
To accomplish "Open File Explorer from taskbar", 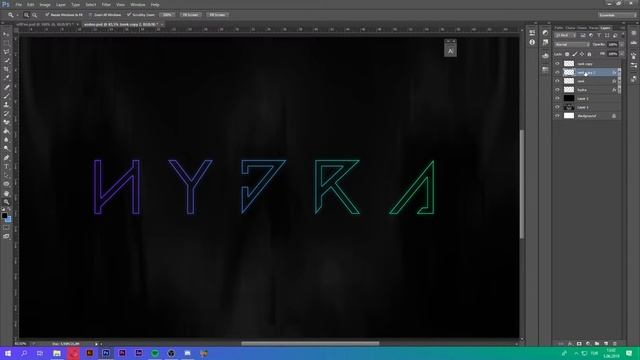I will pyautogui.click(x=57, y=353).
